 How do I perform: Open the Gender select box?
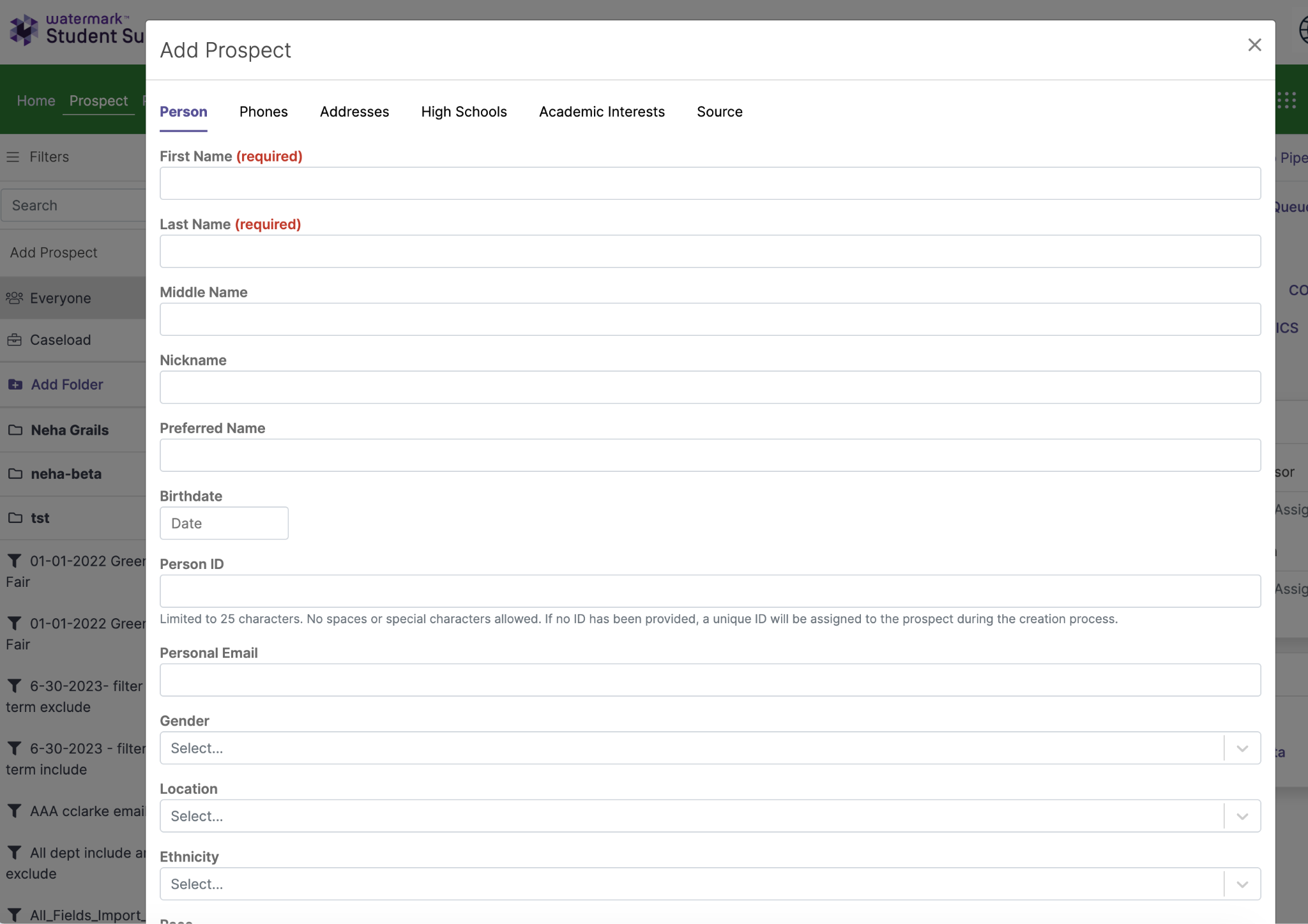click(710, 748)
